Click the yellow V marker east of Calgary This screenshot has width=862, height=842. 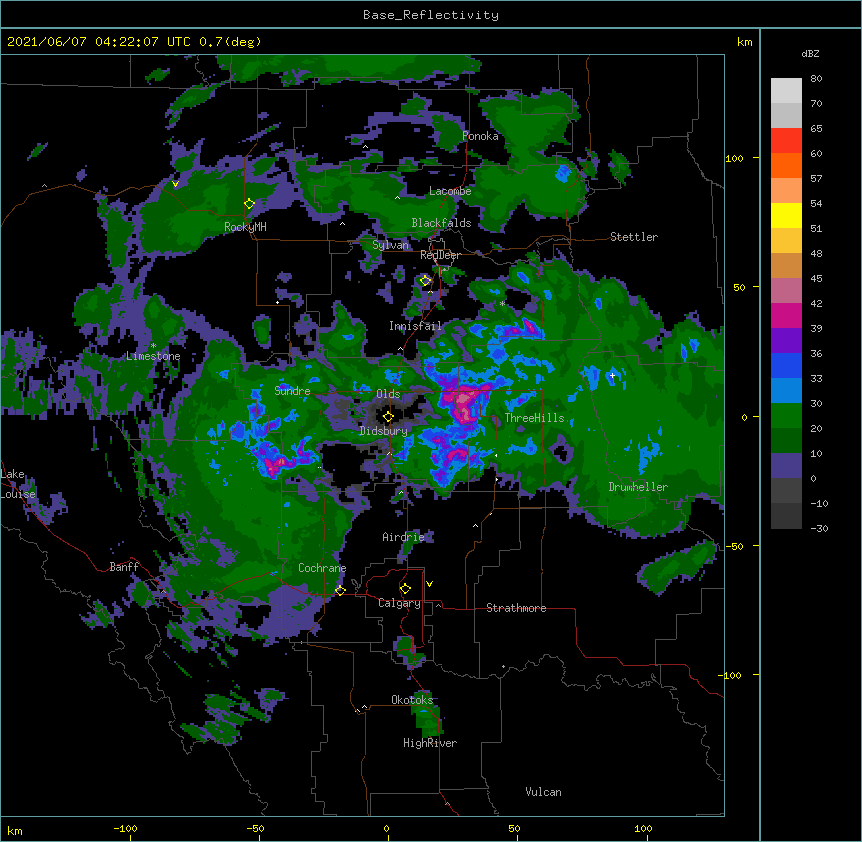pos(429,584)
